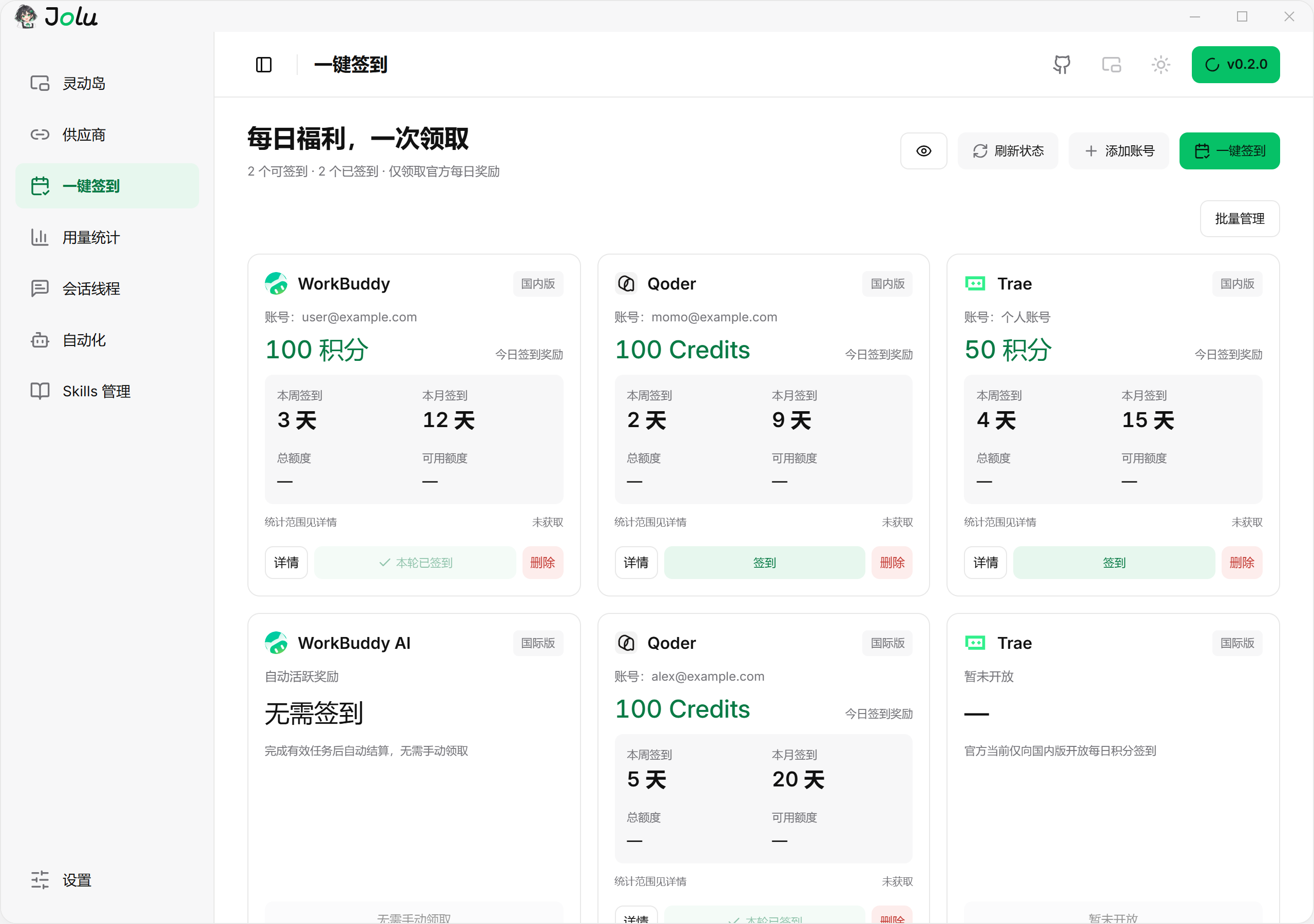Open 会话线程 in the sidebar
The image size is (1314, 924).
tap(107, 288)
